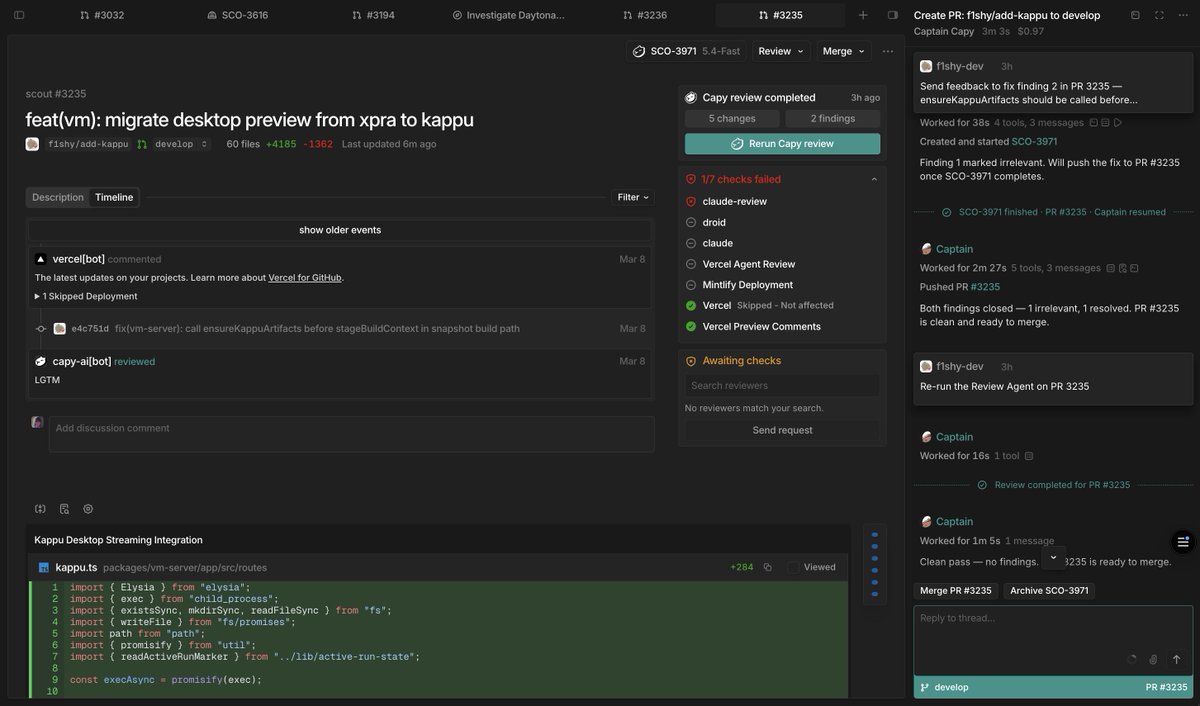Open the floating list menu icon
The image size is (1200, 706).
click(1183, 542)
